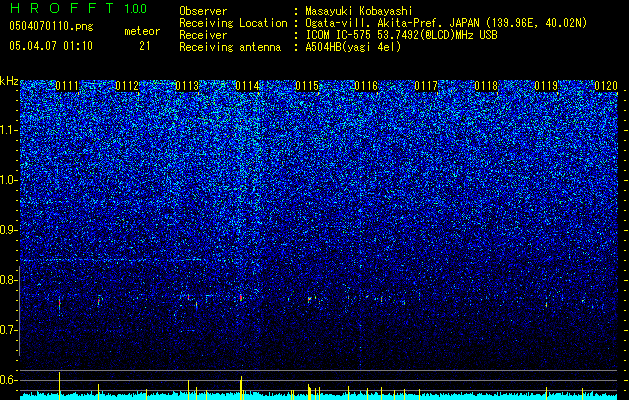Click the Receiving Location label
This screenshot has height=400, width=629.
click(233, 23)
